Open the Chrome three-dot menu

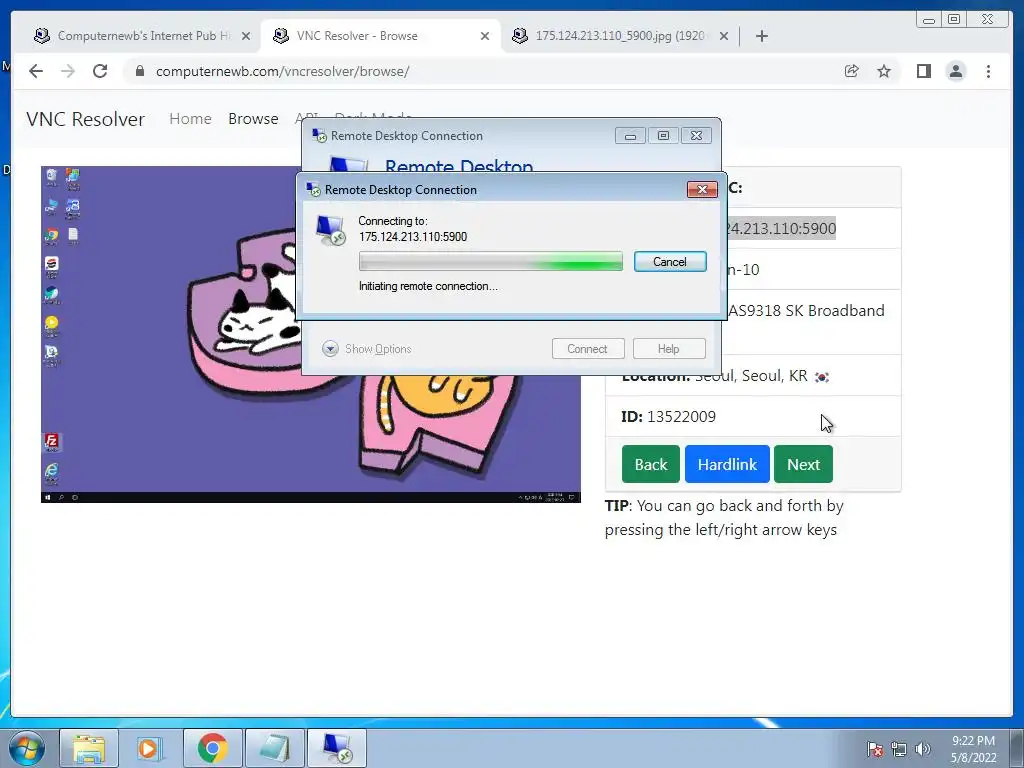pyautogui.click(x=988, y=71)
